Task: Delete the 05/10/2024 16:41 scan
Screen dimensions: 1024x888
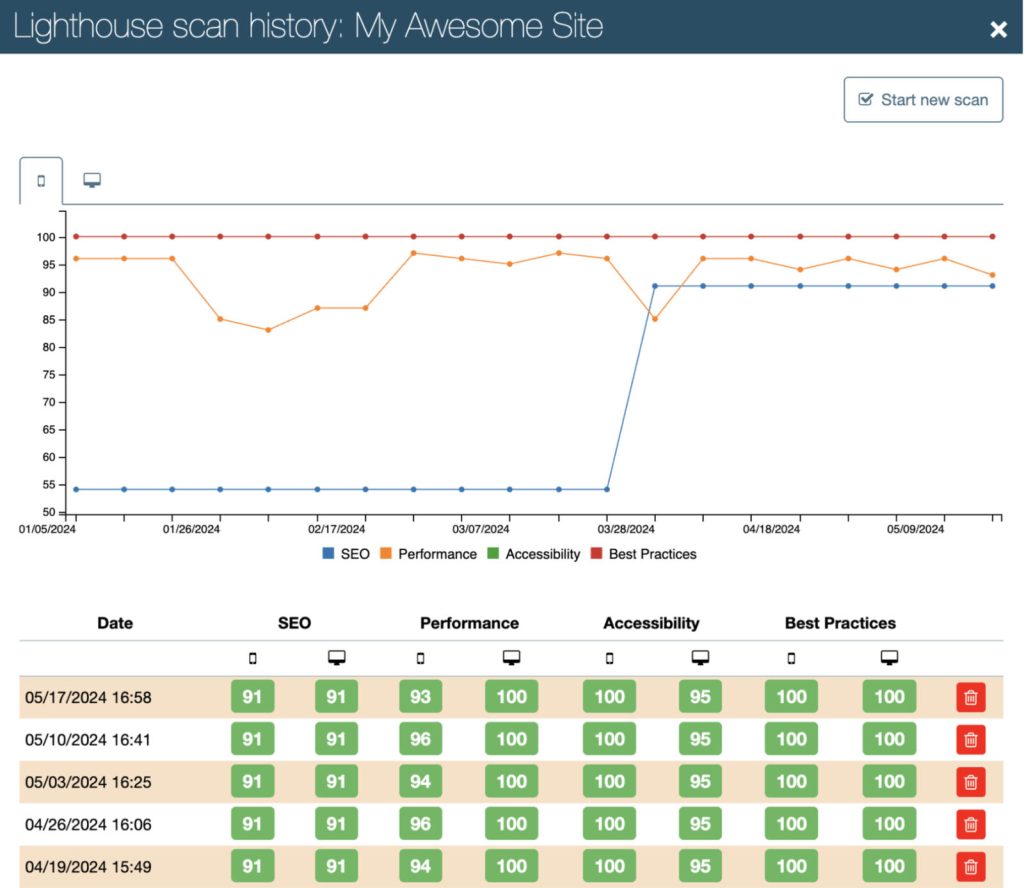Action: click(970, 740)
